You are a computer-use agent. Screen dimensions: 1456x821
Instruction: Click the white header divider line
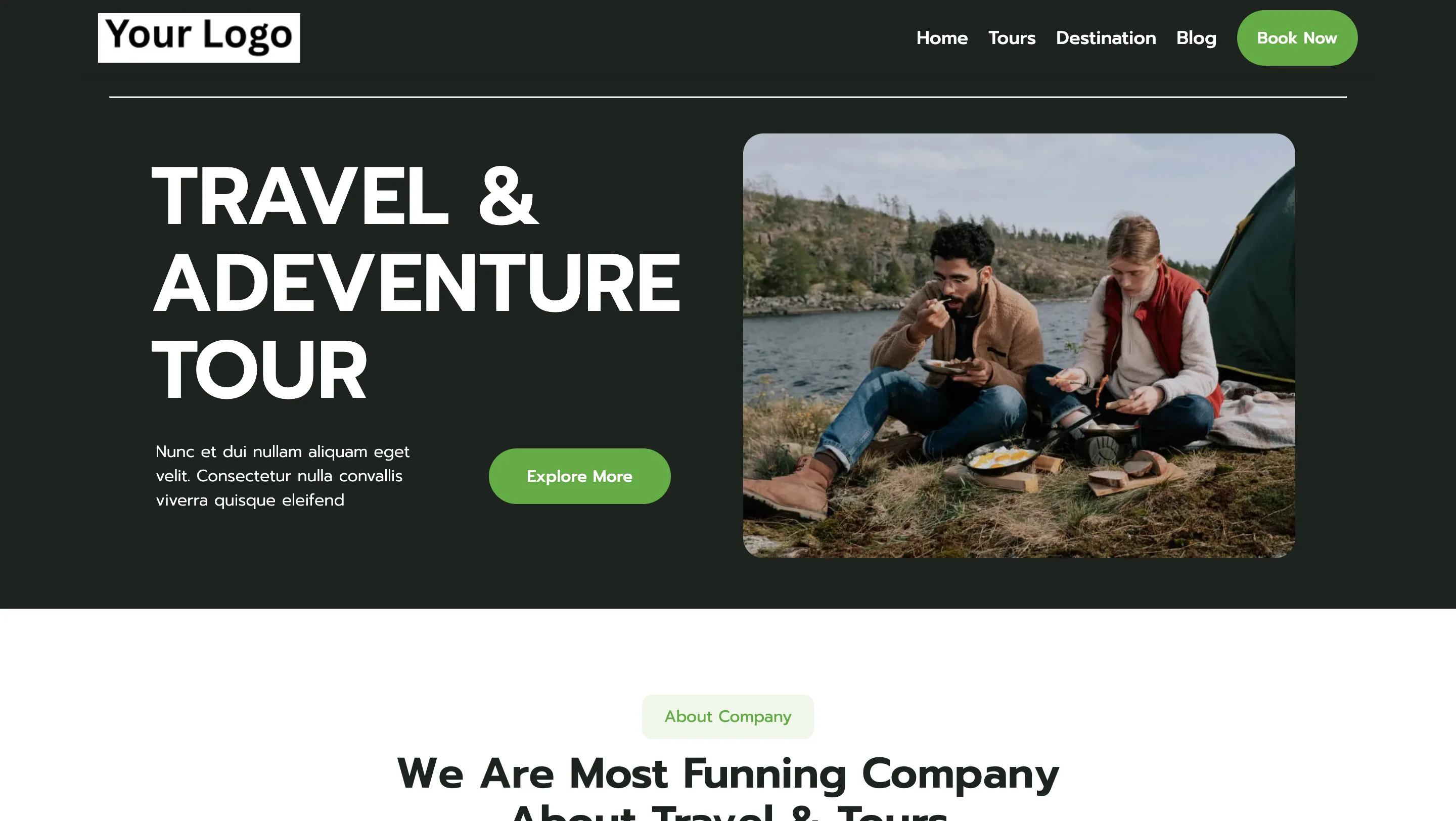coord(728,97)
